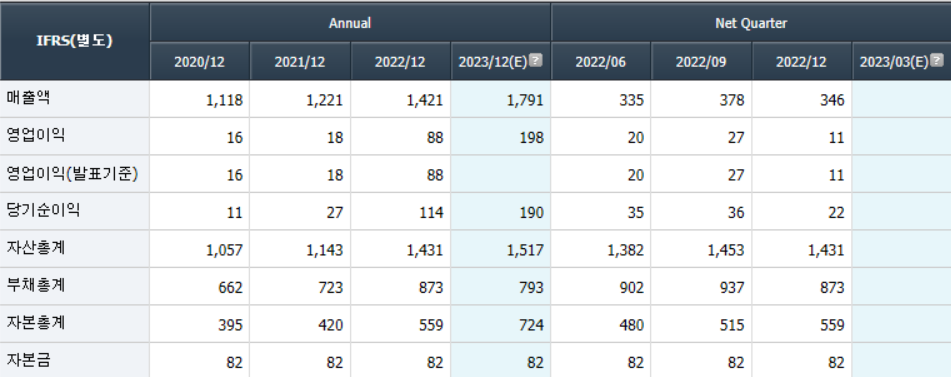Click the 480 total equity value
Viewport: 951px width, 377px height.
coord(632,326)
